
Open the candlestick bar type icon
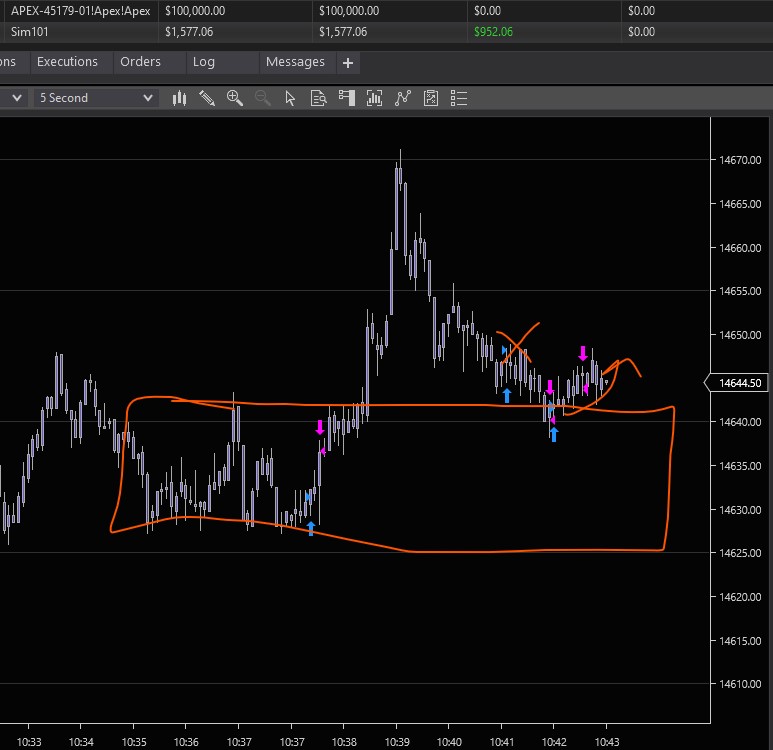[179, 98]
